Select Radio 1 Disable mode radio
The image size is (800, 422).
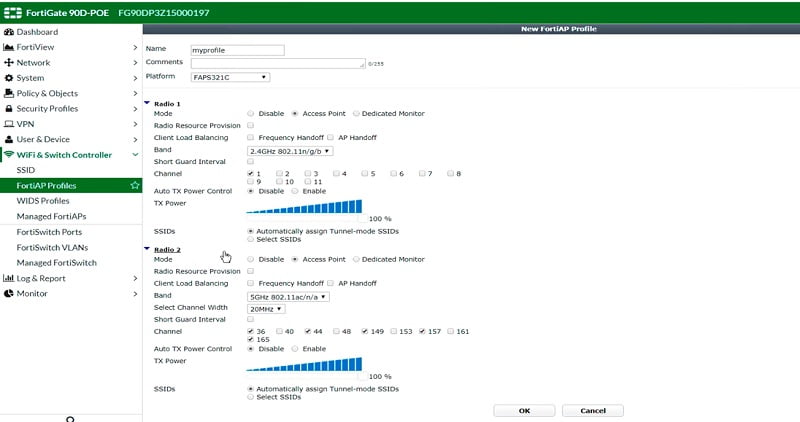[x=251, y=113]
